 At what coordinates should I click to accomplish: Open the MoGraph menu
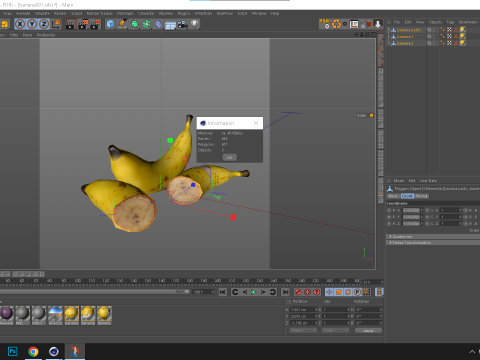(x=125, y=13)
